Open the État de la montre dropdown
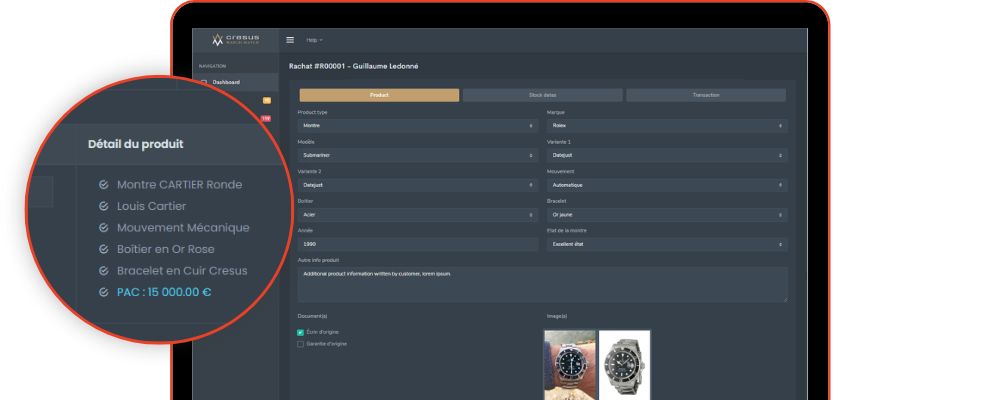 (667, 244)
